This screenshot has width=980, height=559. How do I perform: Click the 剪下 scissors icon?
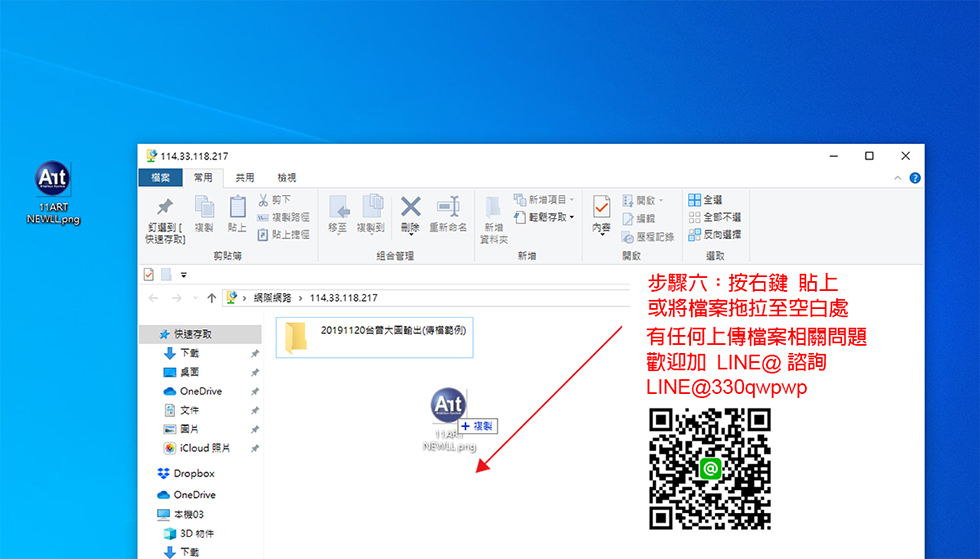[265, 200]
